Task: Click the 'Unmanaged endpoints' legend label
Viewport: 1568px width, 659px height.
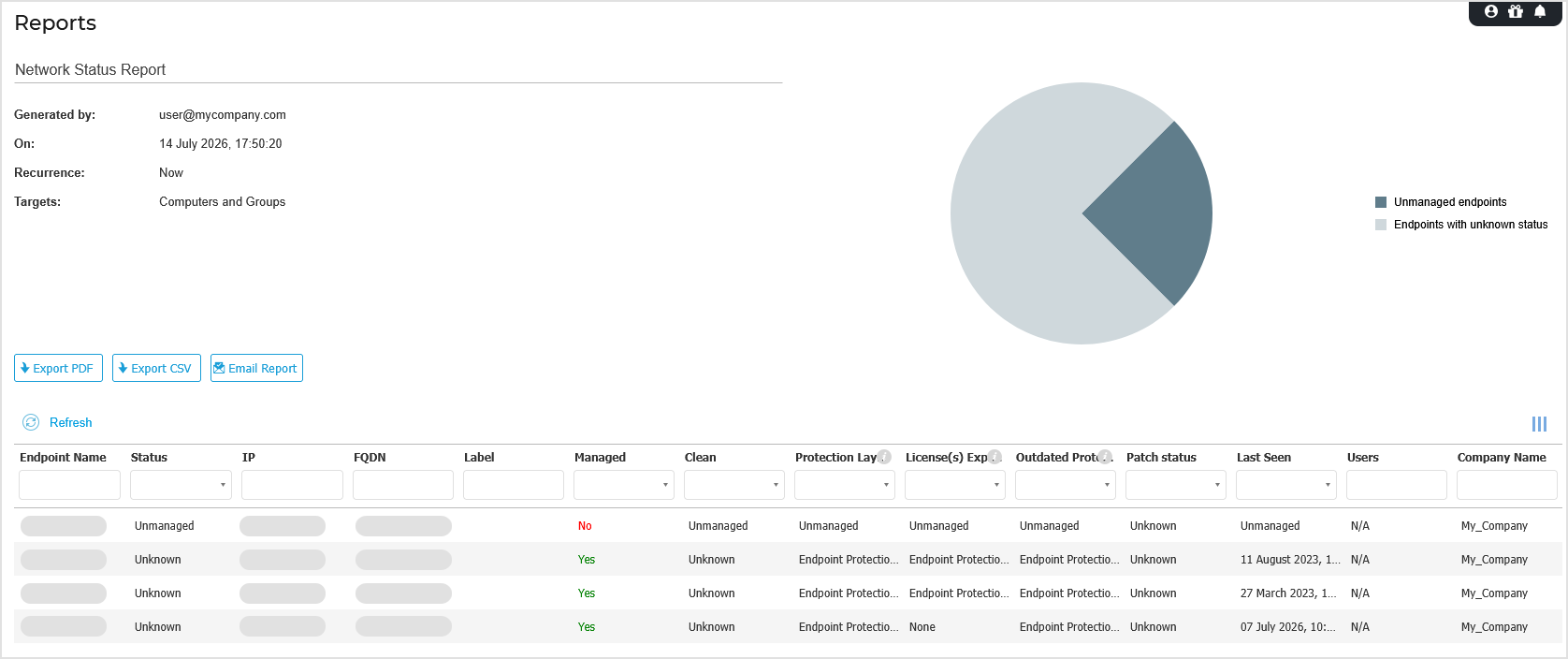Action: click(1450, 202)
